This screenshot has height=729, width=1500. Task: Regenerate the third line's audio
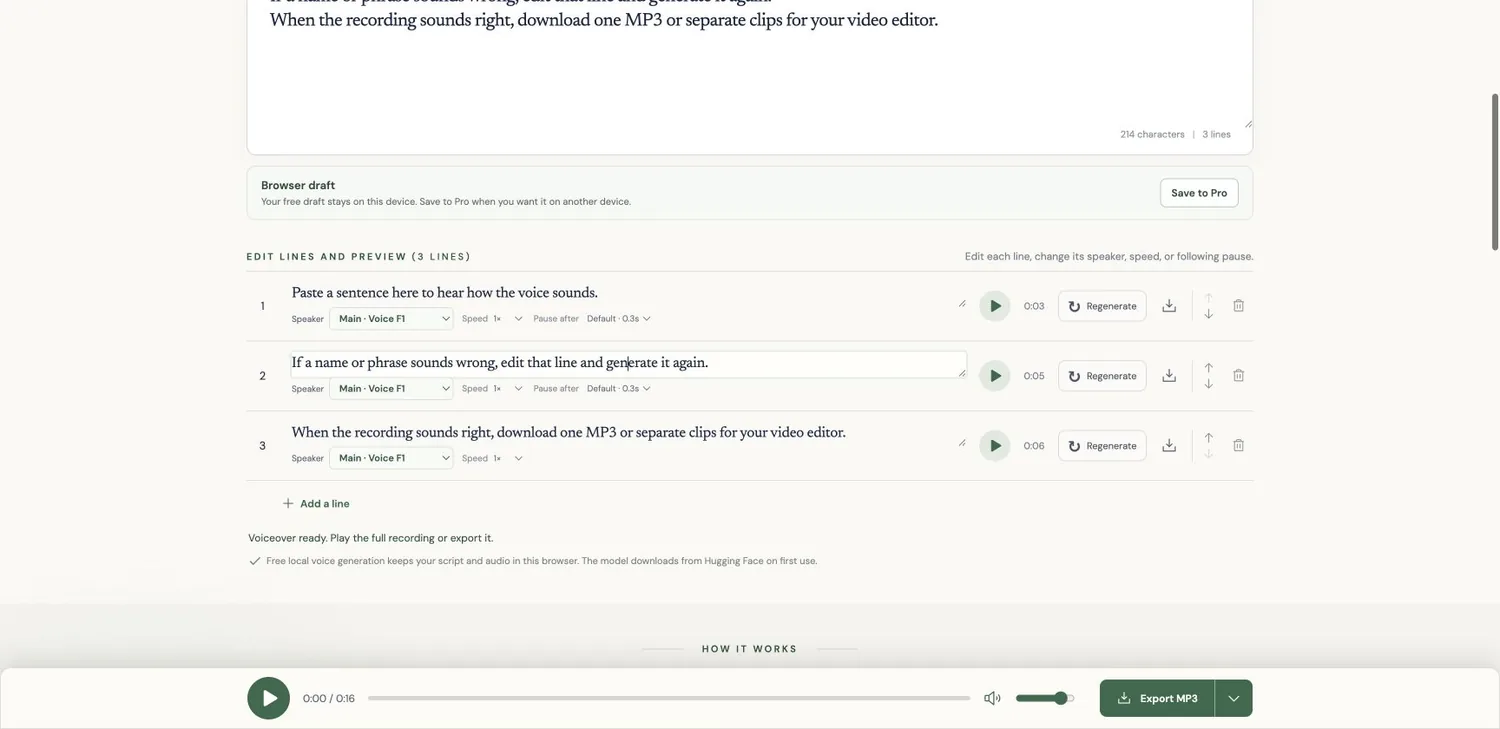1102,446
